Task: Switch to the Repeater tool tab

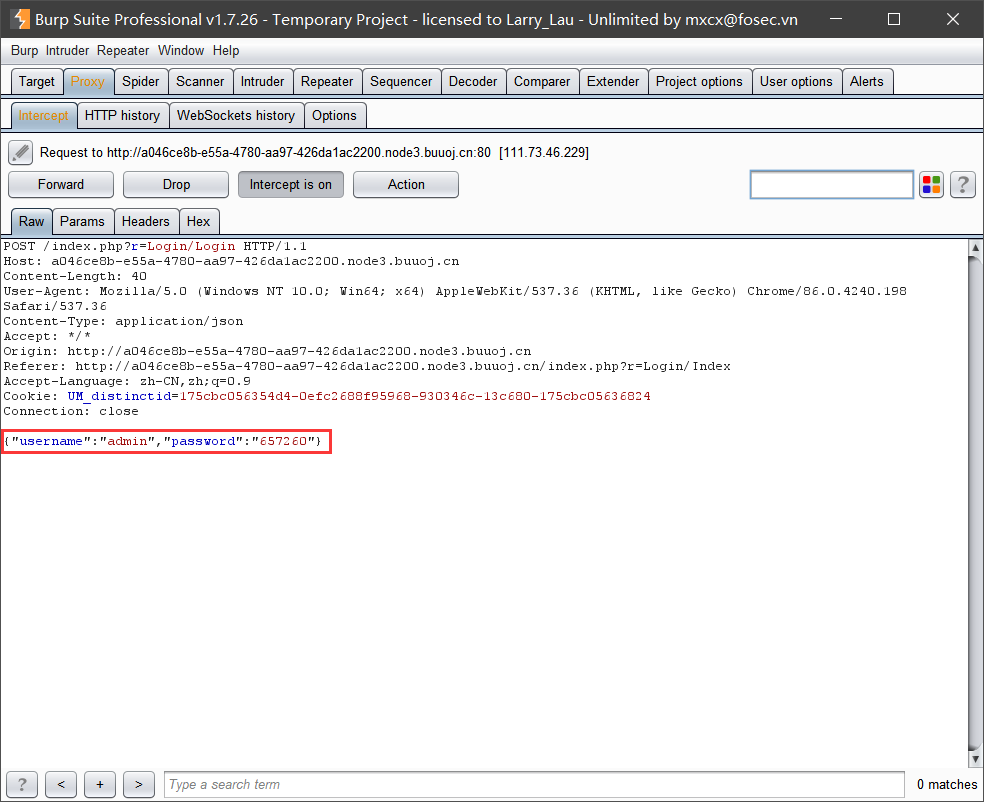Action: coord(327,82)
